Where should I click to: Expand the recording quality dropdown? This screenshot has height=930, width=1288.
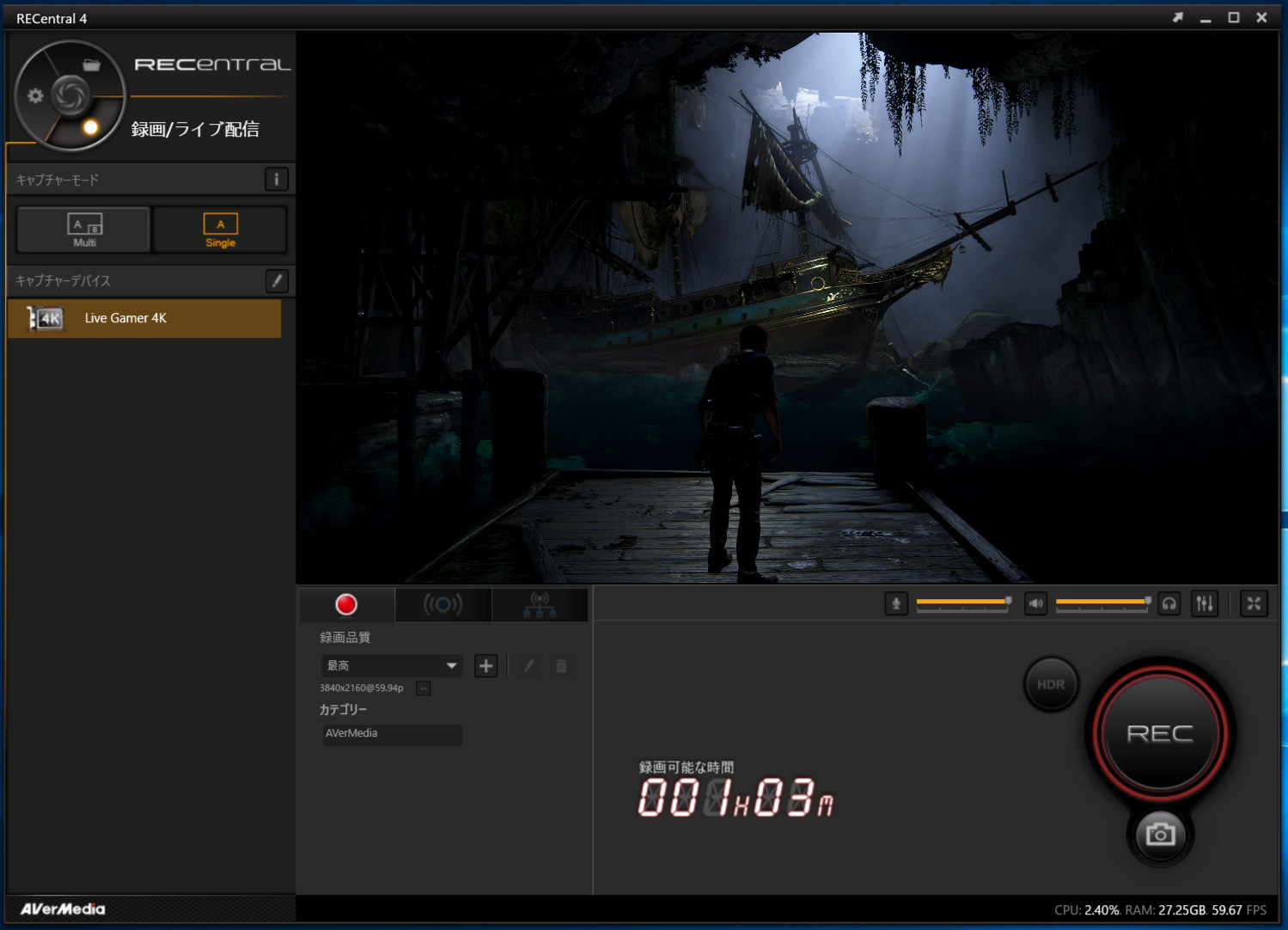coord(392,665)
